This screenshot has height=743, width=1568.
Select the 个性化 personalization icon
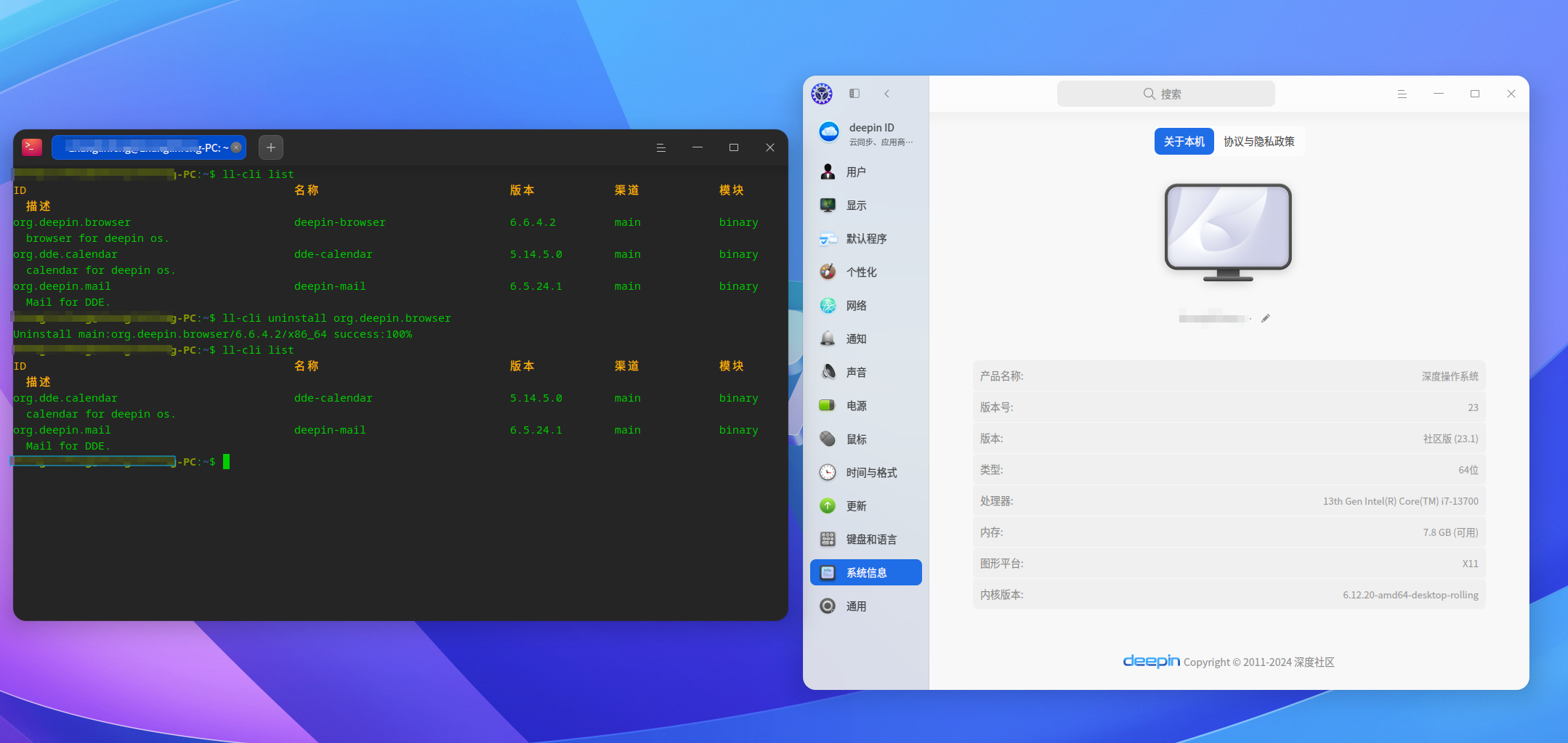coord(828,272)
